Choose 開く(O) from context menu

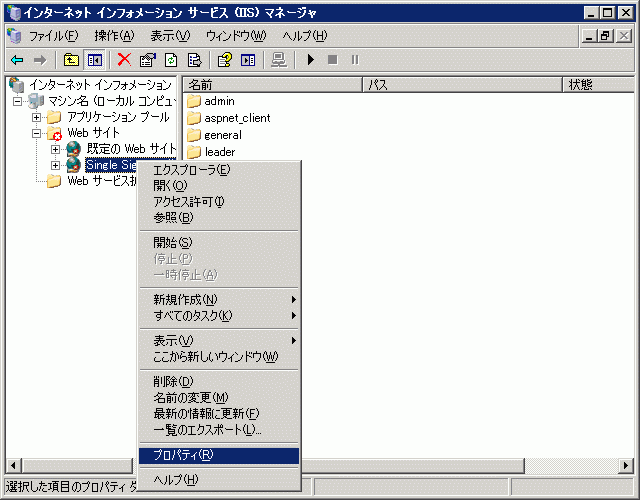pos(219,186)
